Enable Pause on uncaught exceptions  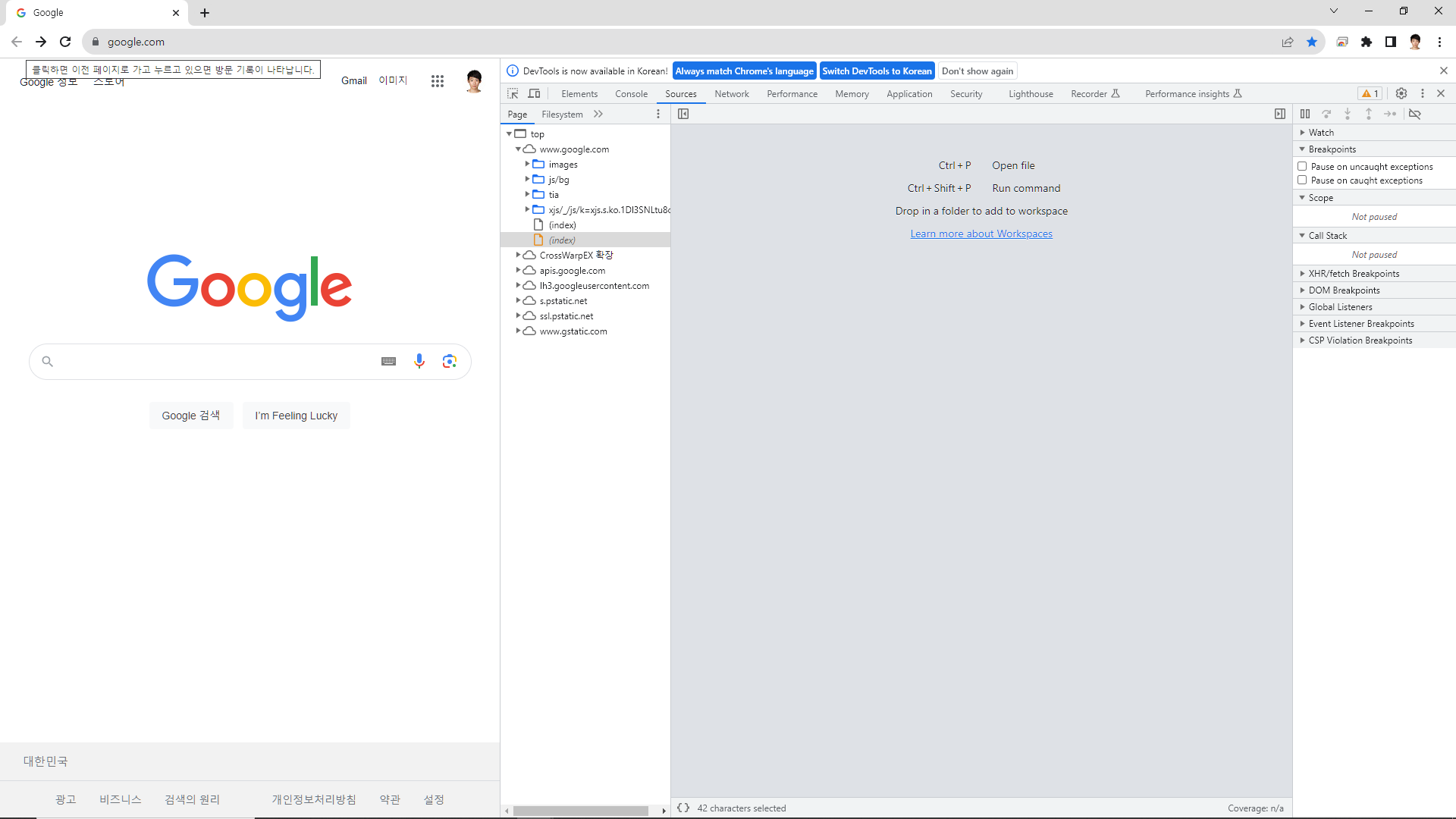1302,166
